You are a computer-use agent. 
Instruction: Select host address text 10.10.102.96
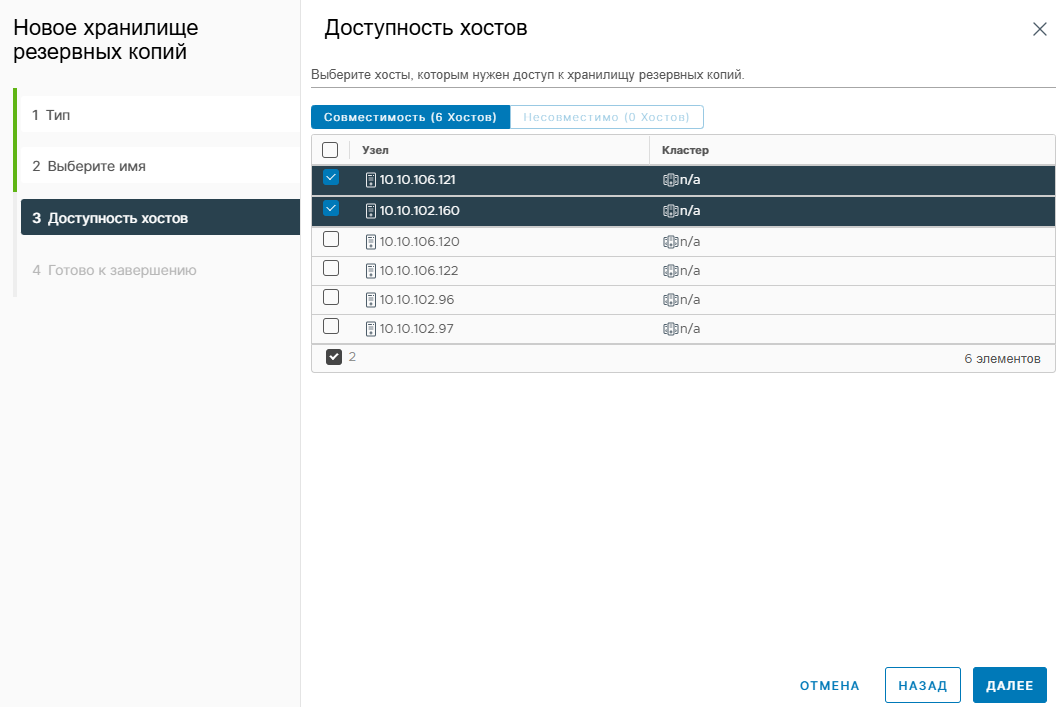(x=417, y=300)
